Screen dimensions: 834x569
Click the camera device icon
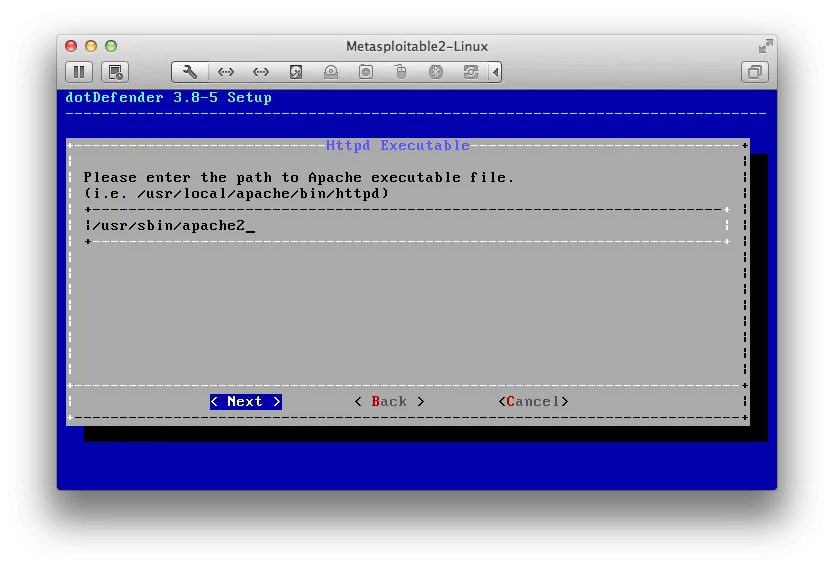[x=366, y=72]
